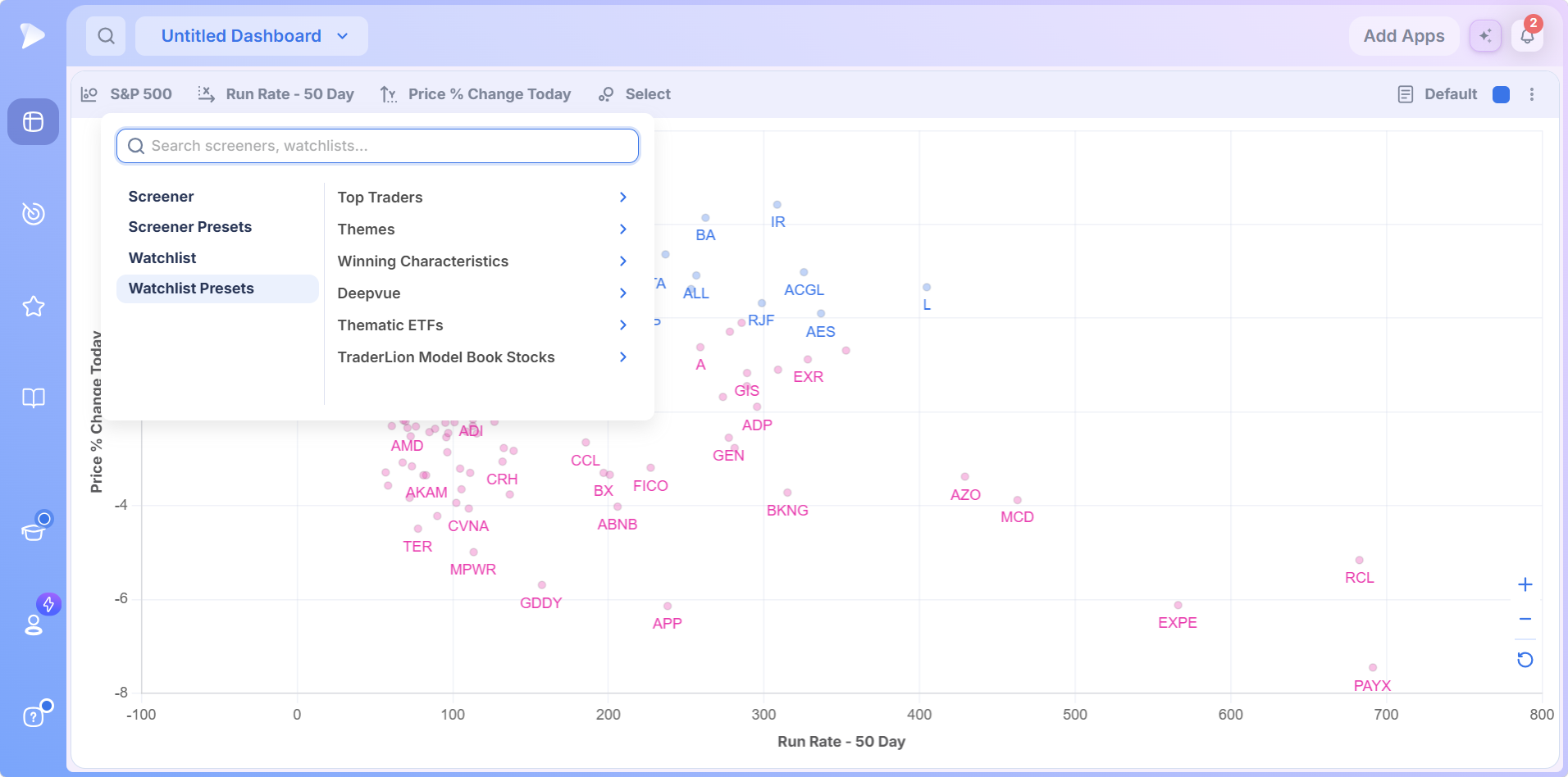Click the CCL data point label
The image size is (1568, 777).
click(x=585, y=461)
